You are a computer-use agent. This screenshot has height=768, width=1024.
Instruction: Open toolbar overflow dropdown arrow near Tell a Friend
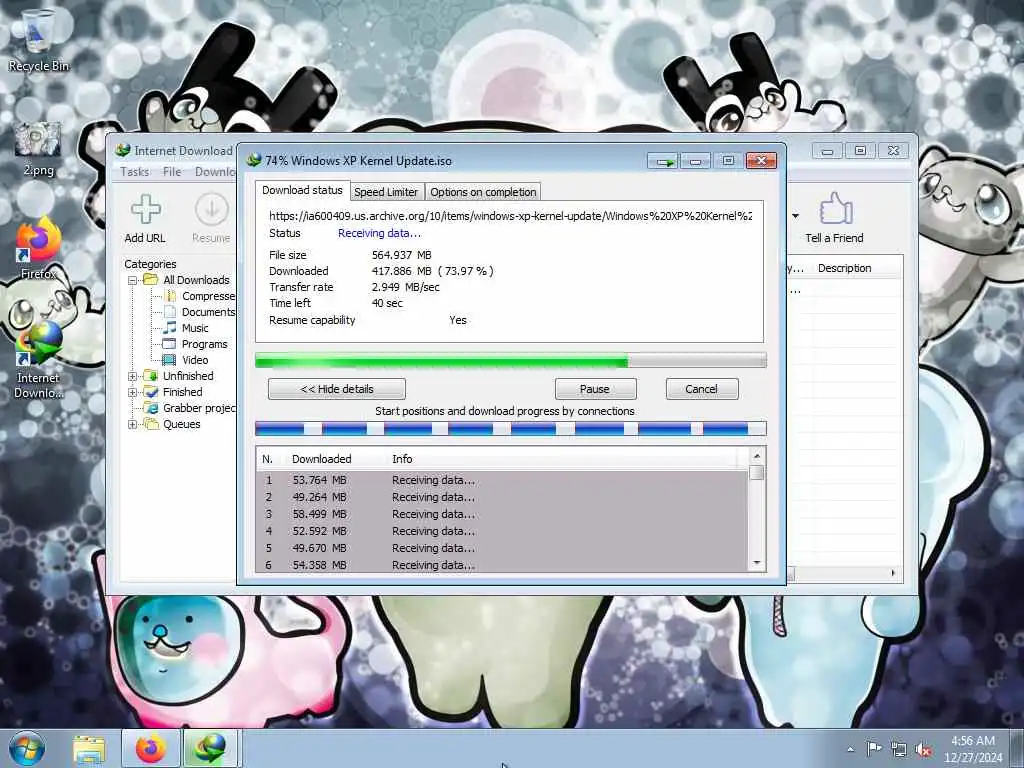[x=795, y=216]
